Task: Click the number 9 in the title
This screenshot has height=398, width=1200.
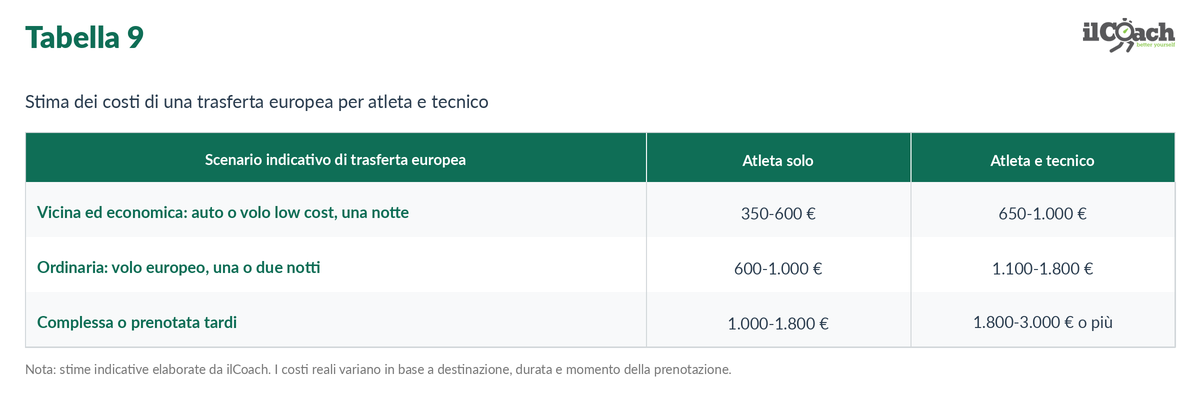Action: coord(135,37)
